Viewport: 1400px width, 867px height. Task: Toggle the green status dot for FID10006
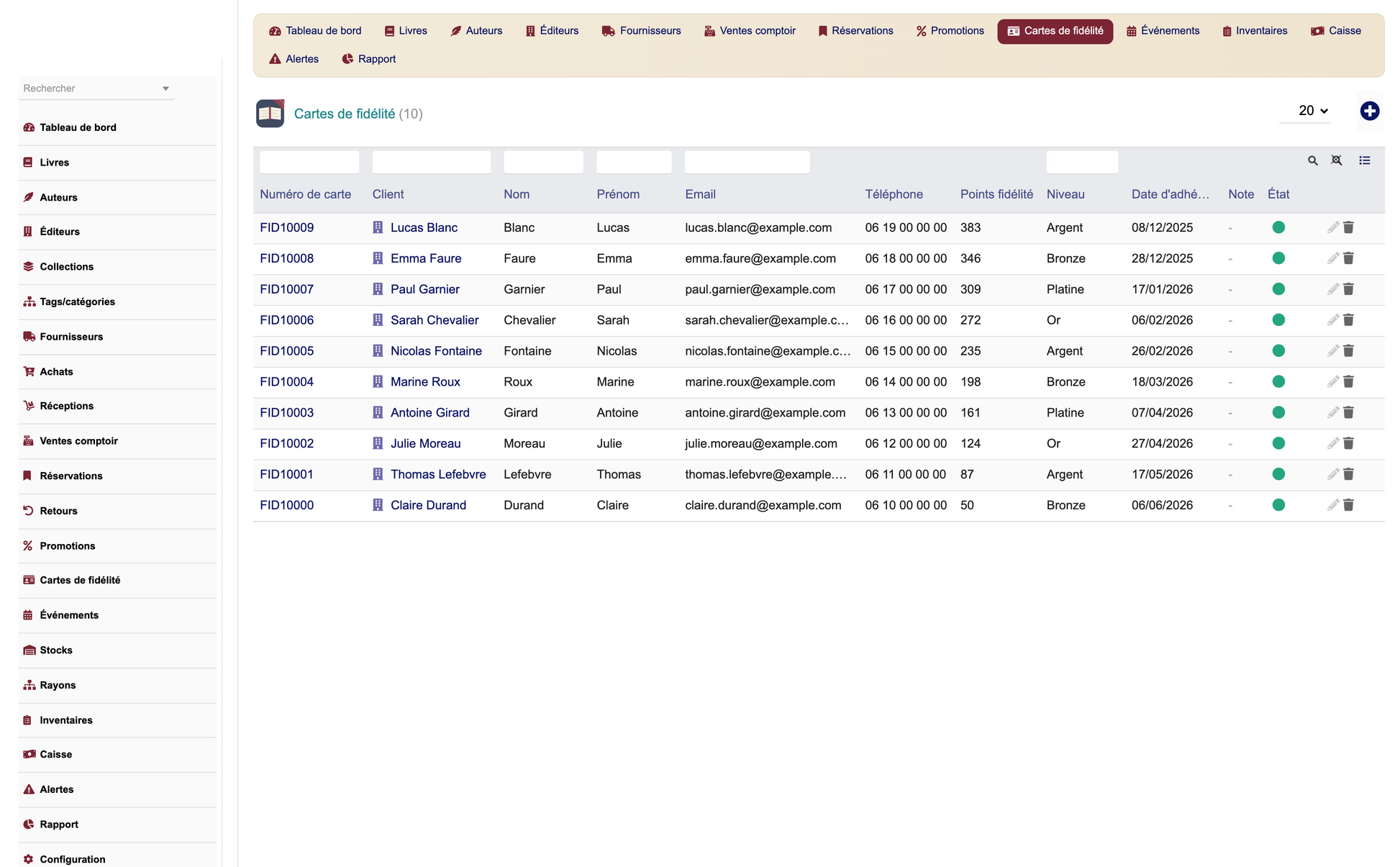pos(1278,320)
